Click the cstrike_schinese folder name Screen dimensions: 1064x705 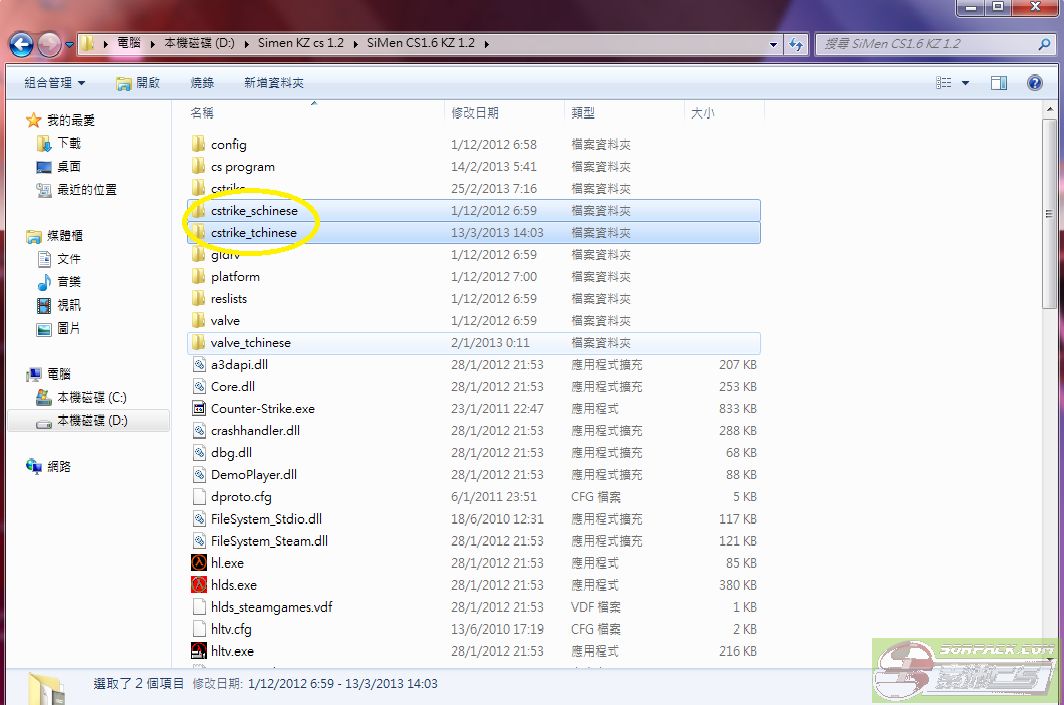(254, 210)
